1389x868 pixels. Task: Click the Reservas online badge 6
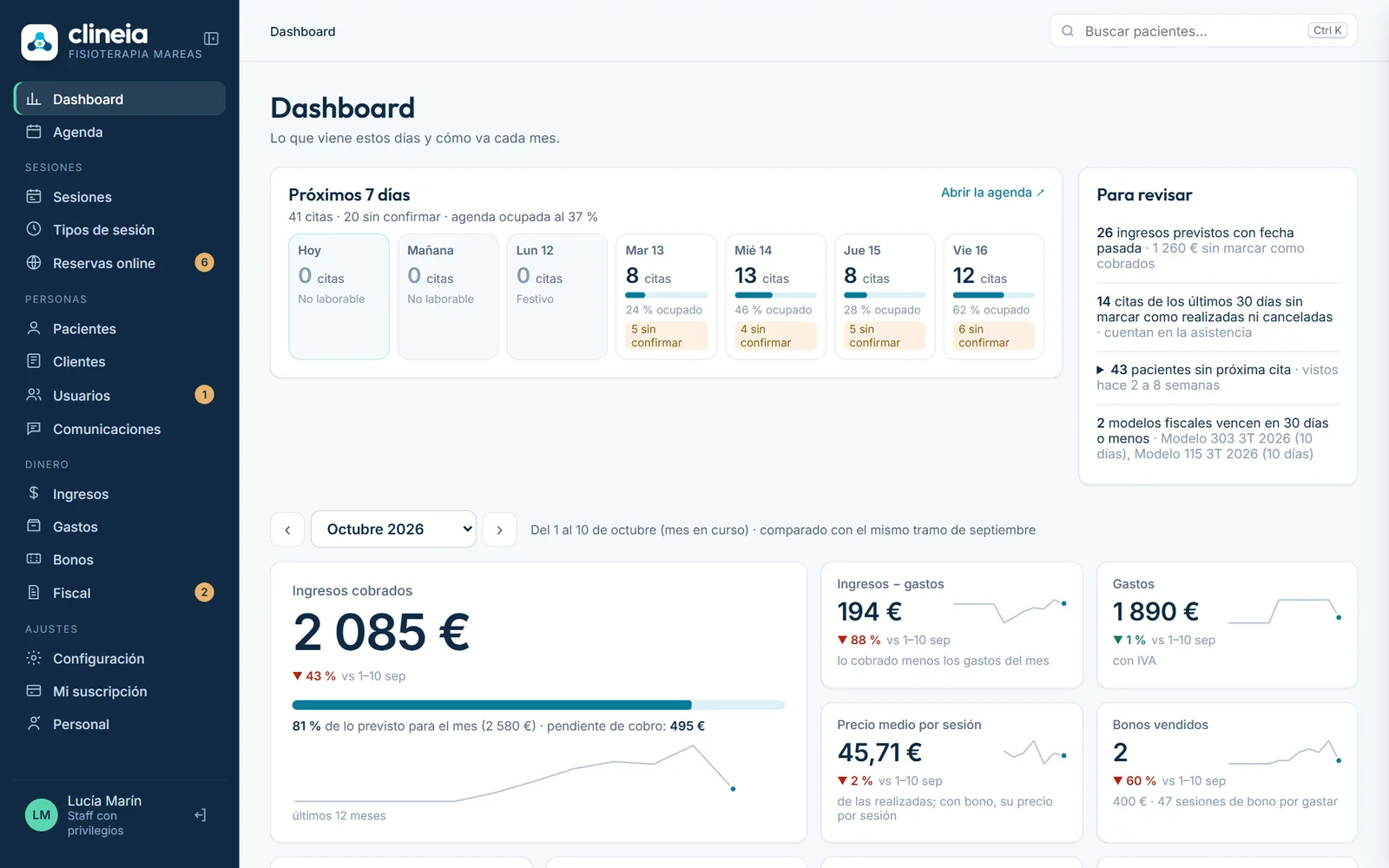pyautogui.click(x=204, y=262)
